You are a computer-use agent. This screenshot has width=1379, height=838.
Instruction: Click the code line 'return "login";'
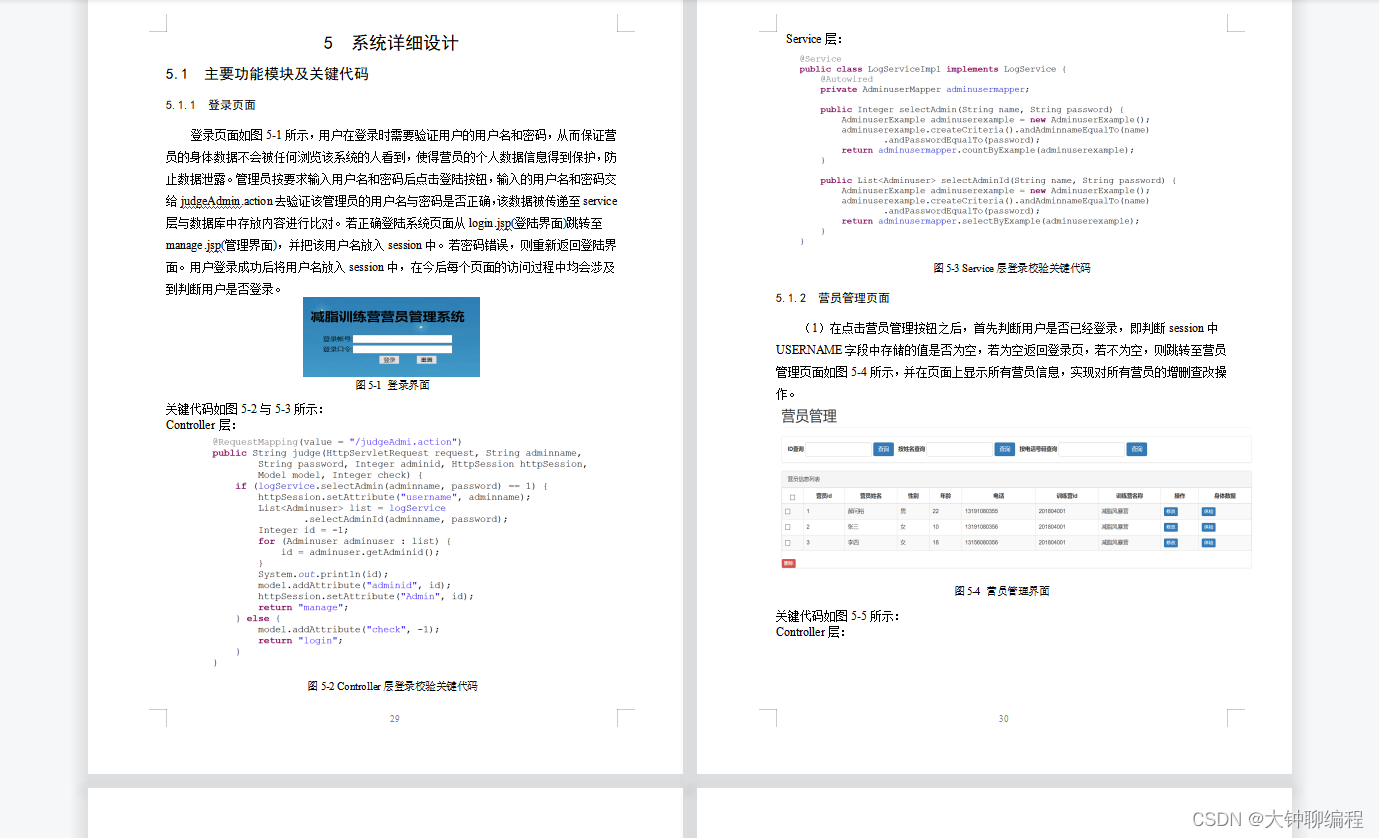pos(300,640)
